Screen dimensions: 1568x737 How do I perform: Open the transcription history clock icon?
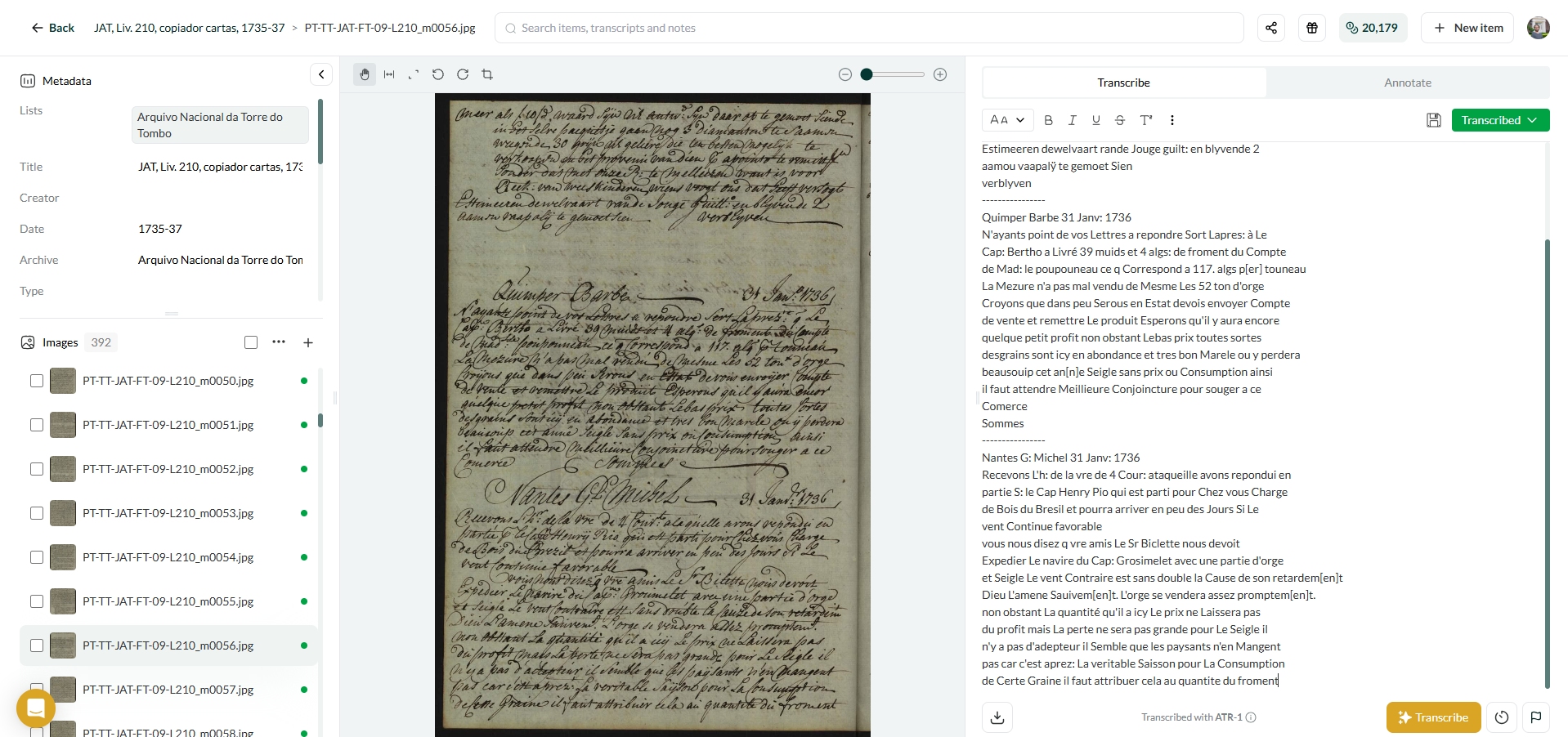[x=1502, y=717]
